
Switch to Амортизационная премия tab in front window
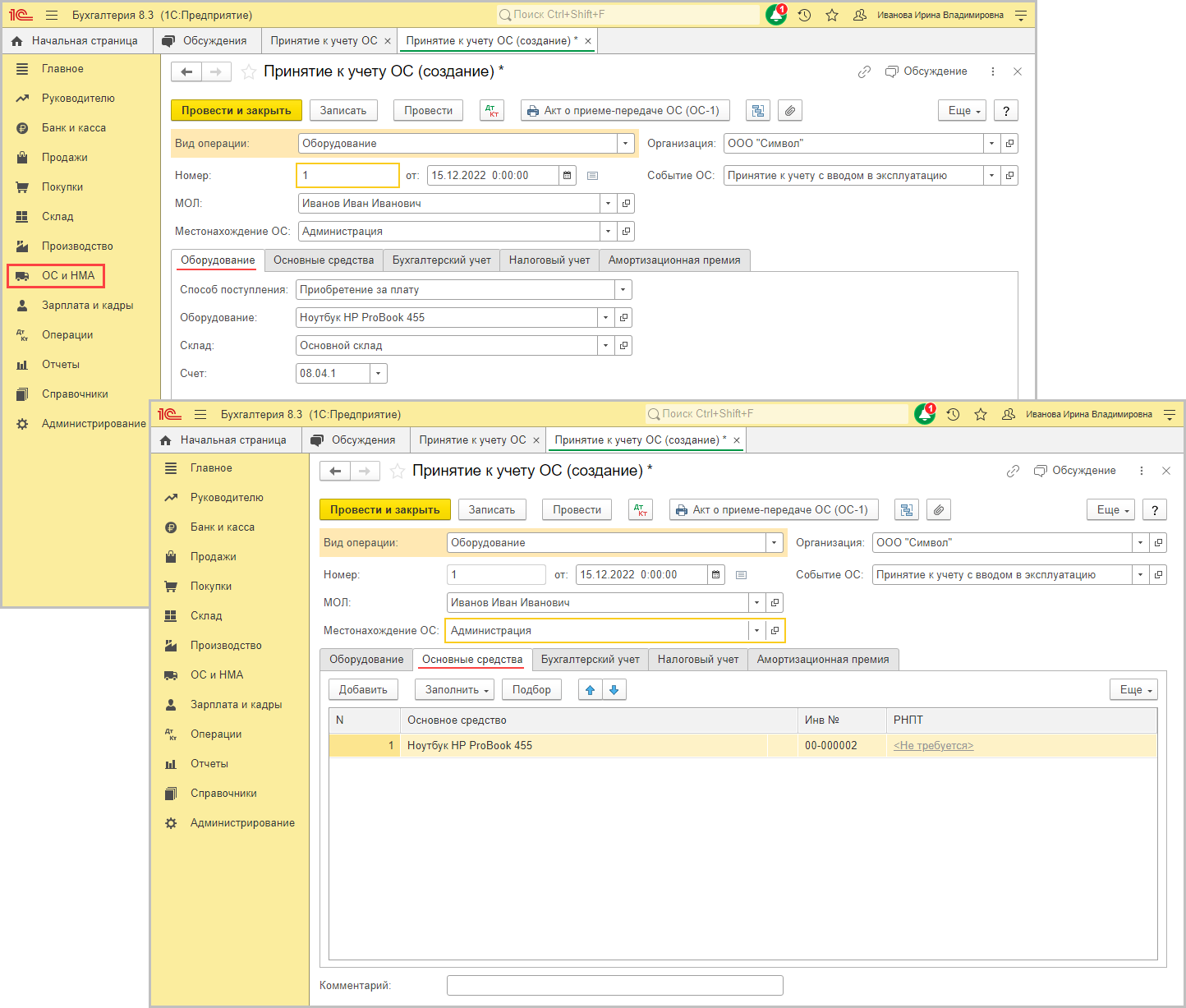(823, 659)
